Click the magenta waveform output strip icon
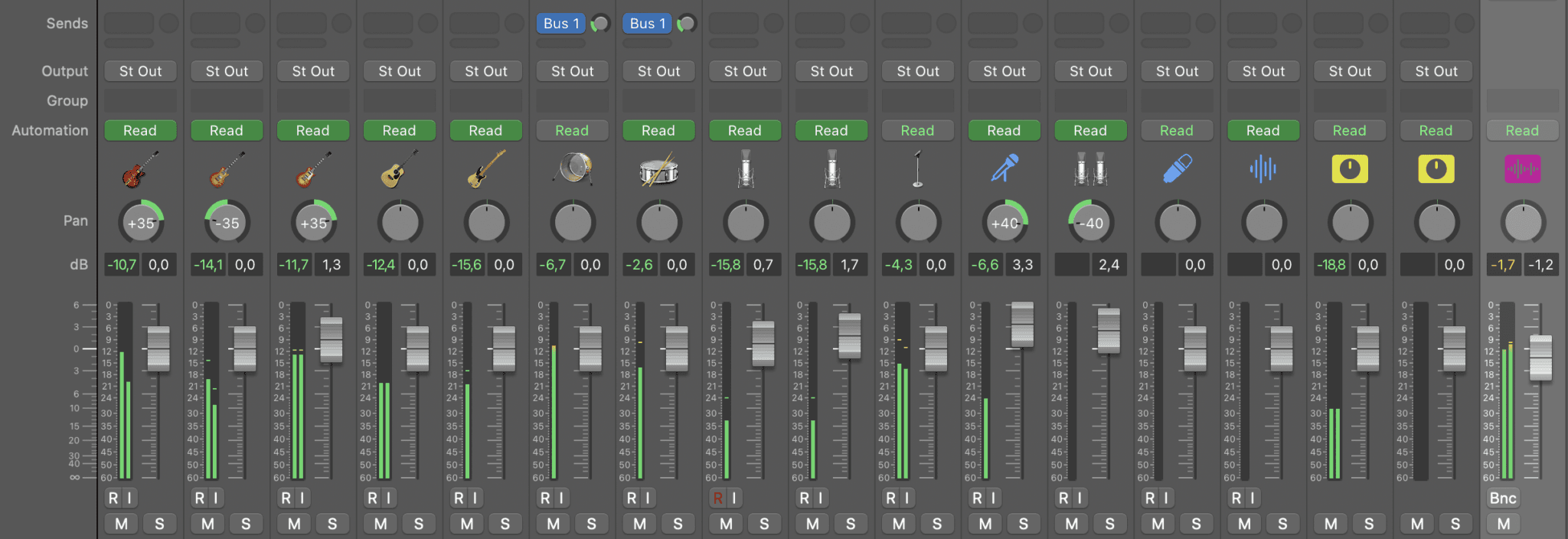1568x539 pixels. coord(1522,169)
